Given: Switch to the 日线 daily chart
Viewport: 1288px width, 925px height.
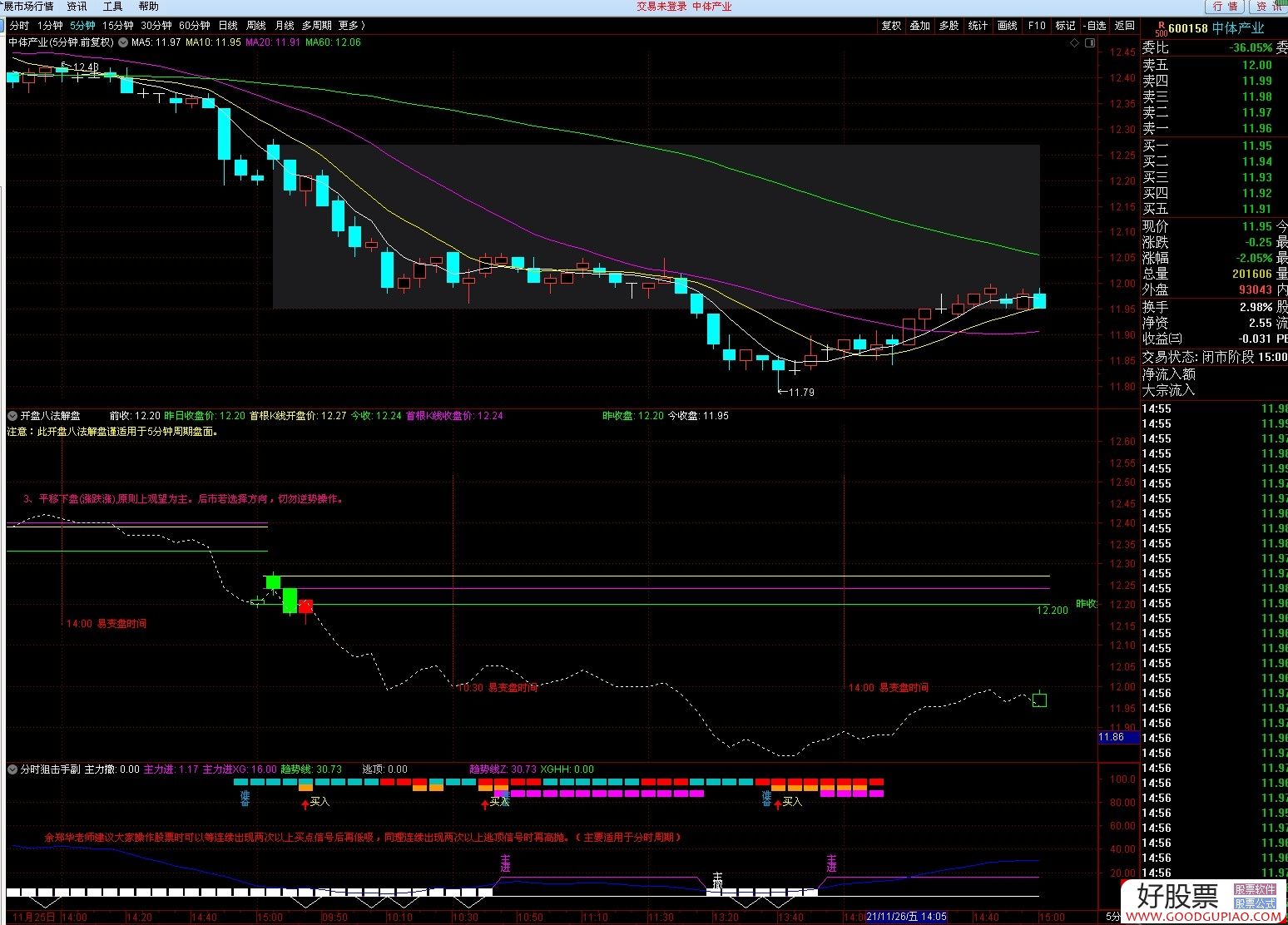Looking at the screenshot, I should pyautogui.click(x=228, y=26).
